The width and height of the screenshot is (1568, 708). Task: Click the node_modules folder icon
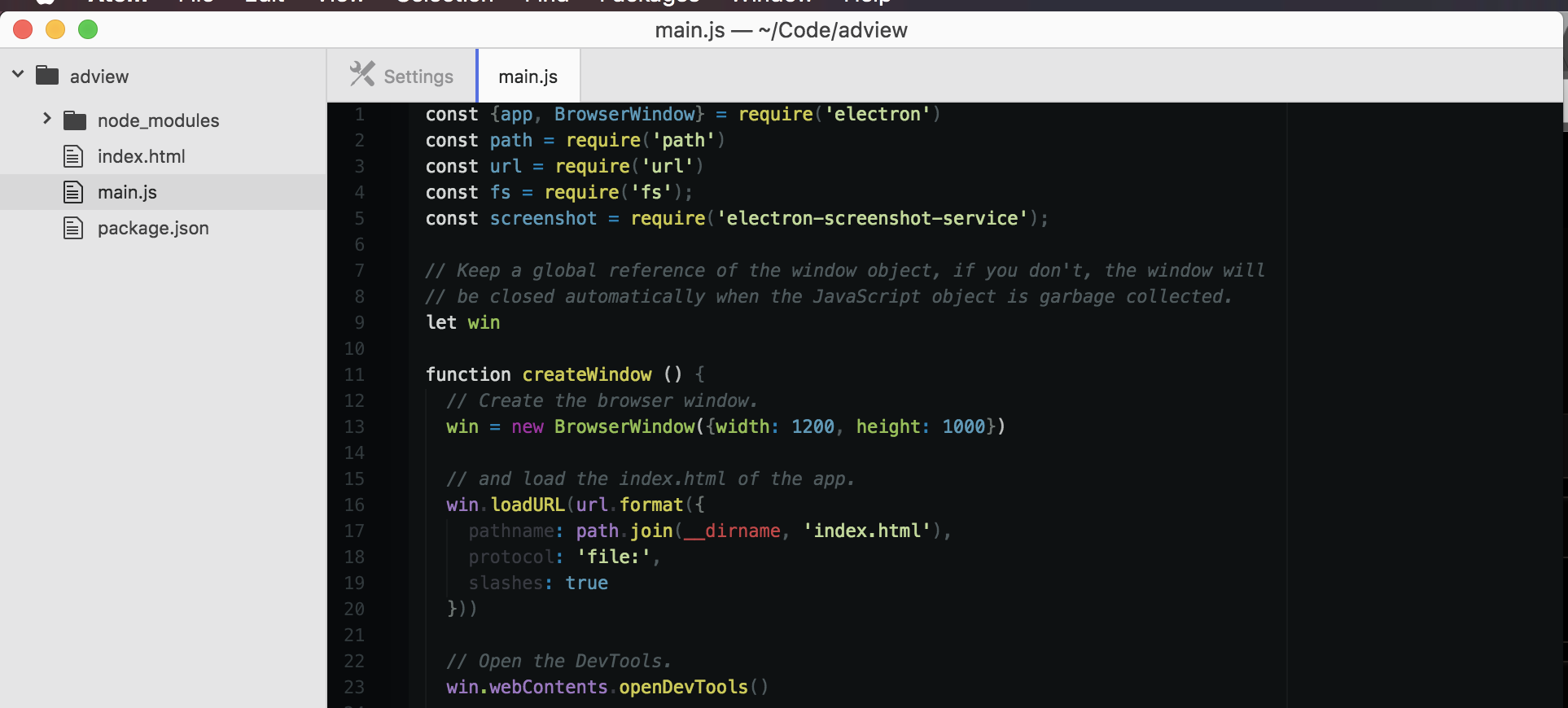(75, 120)
